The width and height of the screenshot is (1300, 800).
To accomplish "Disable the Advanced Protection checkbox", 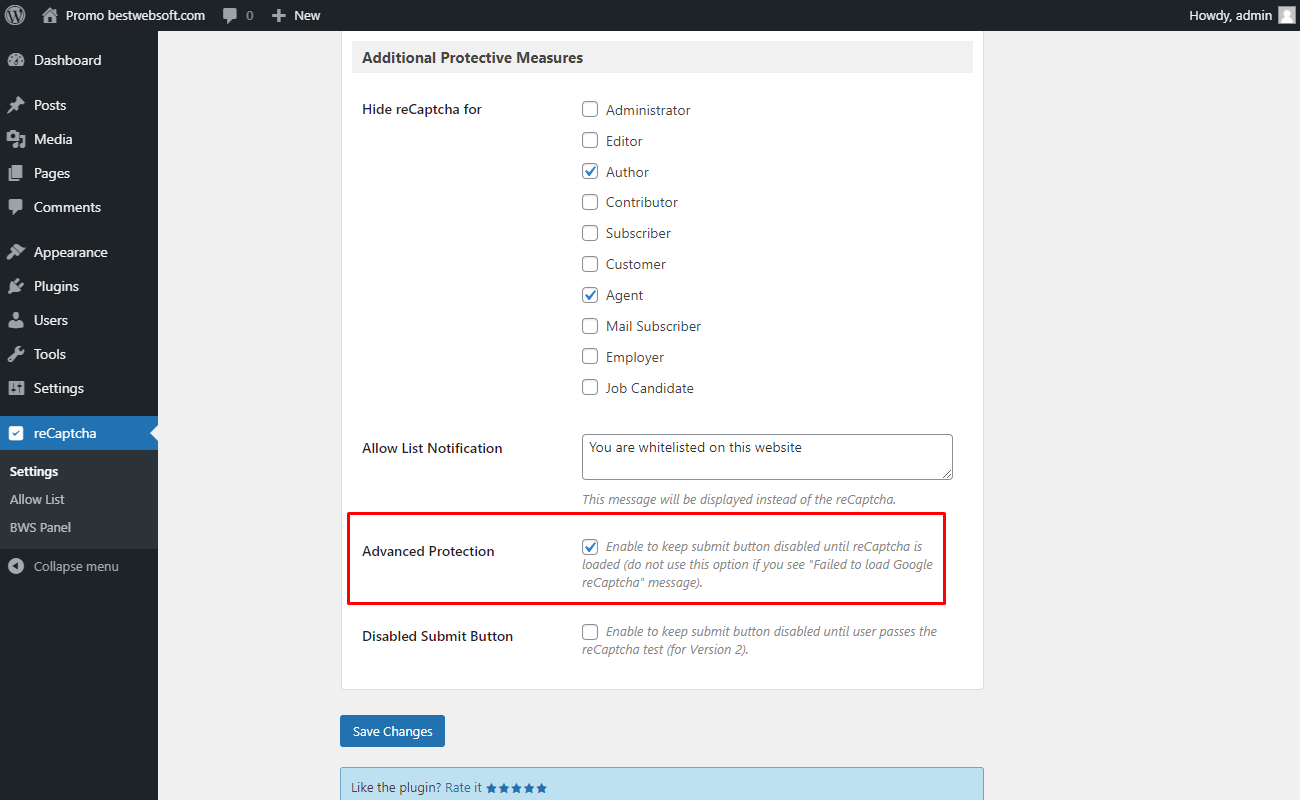I will [590, 547].
